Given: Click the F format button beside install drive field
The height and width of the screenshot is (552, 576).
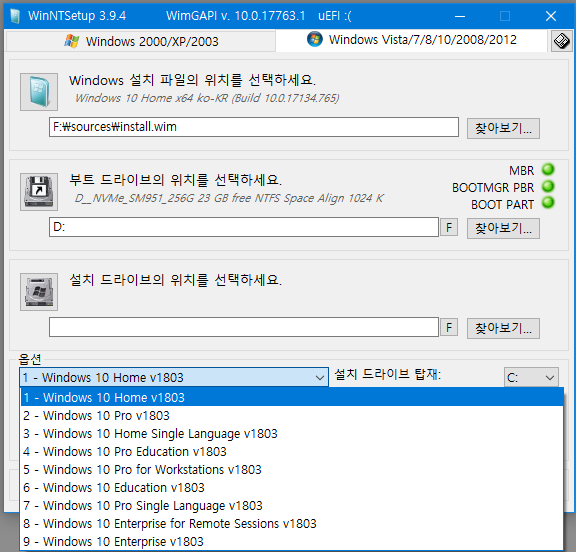Looking at the screenshot, I should [449, 327].
